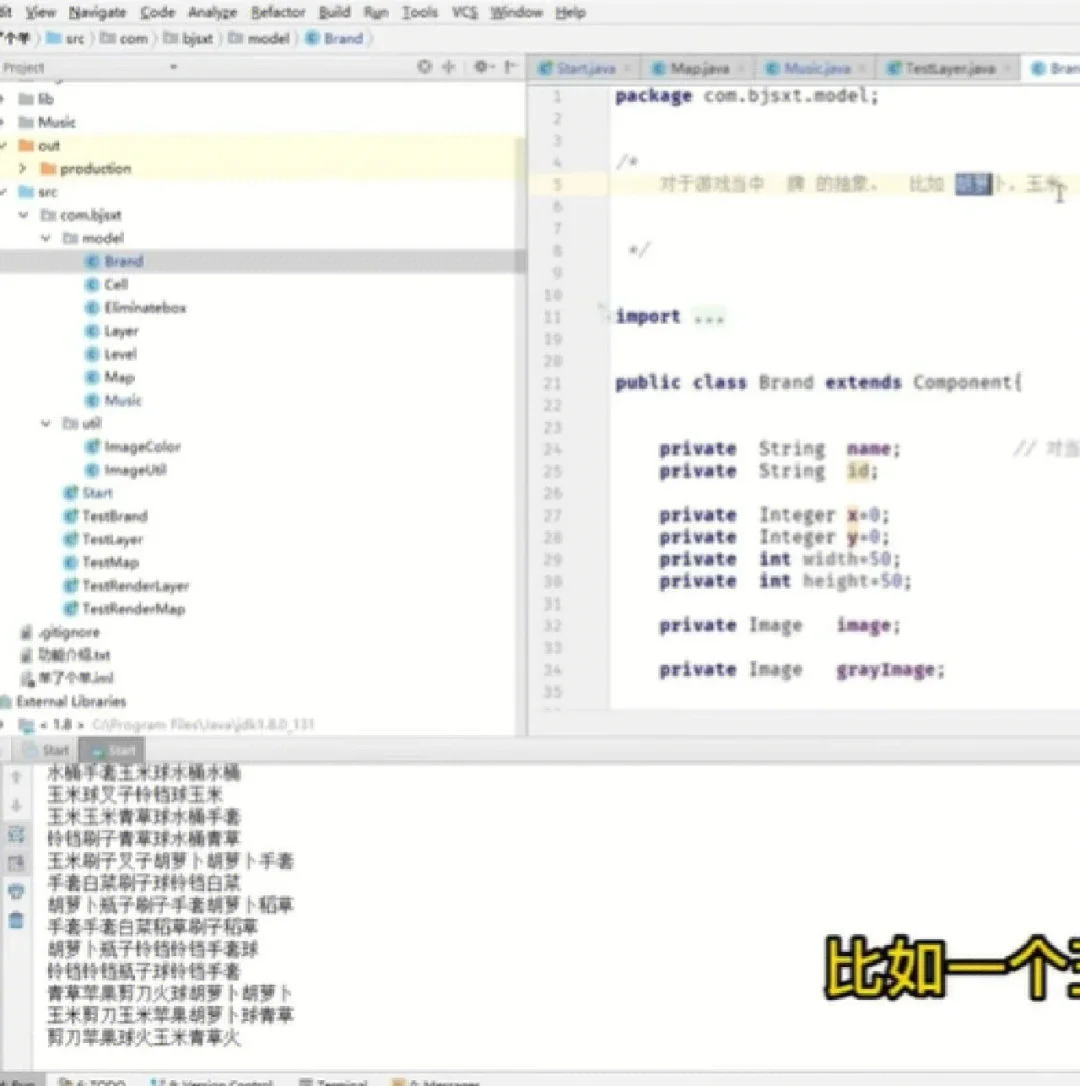Screen dimensions: 1080x1086
Task: Collapse the com.bjsxt package node
Action: coord(24,215)
